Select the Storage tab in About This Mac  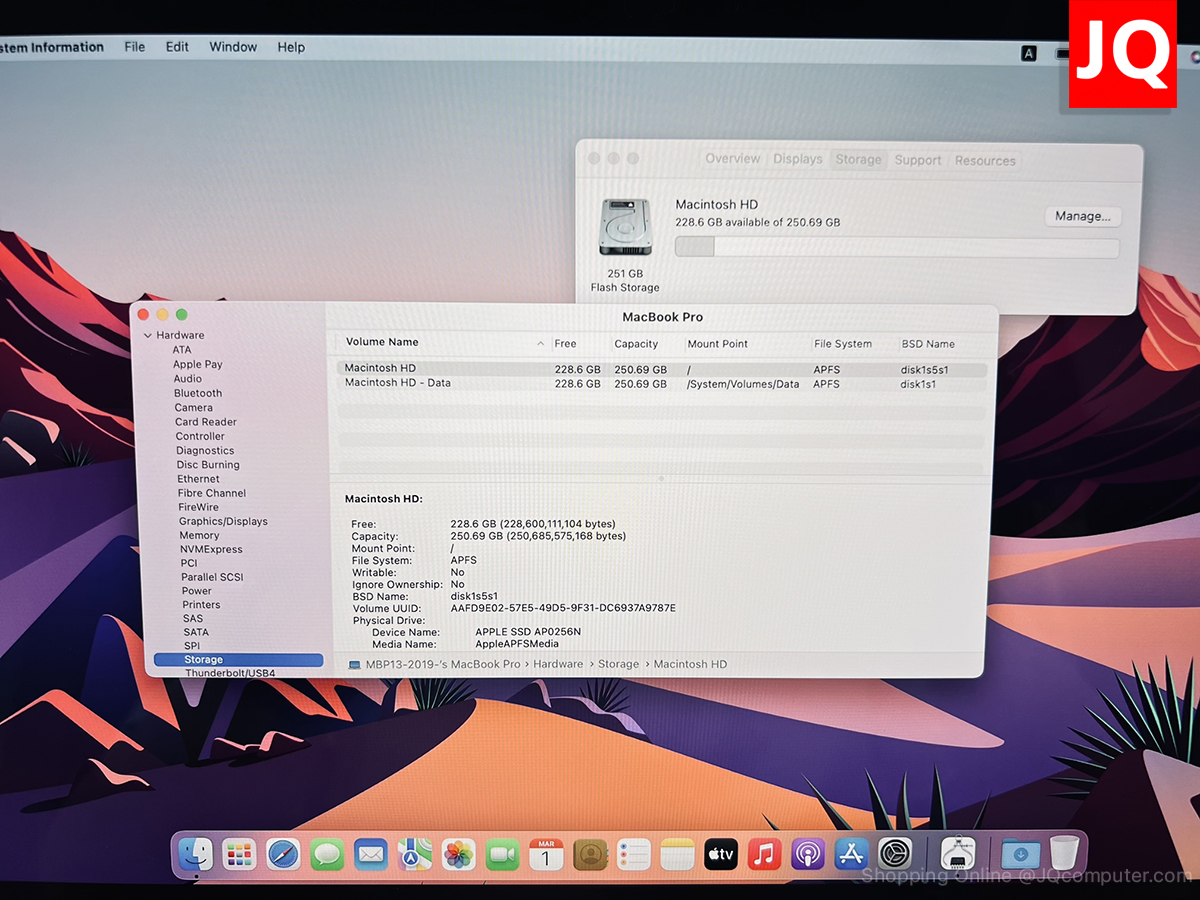pos(858,159)
